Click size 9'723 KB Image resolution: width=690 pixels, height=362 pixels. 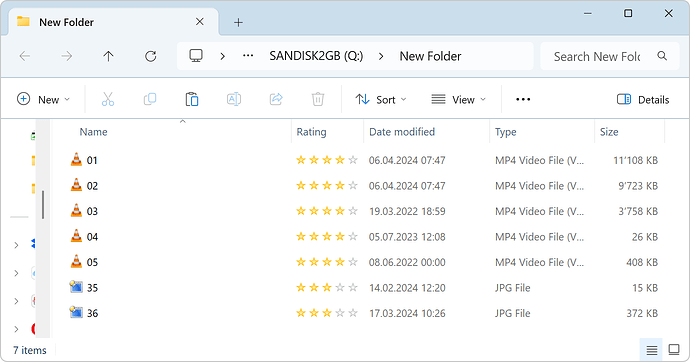638,186
